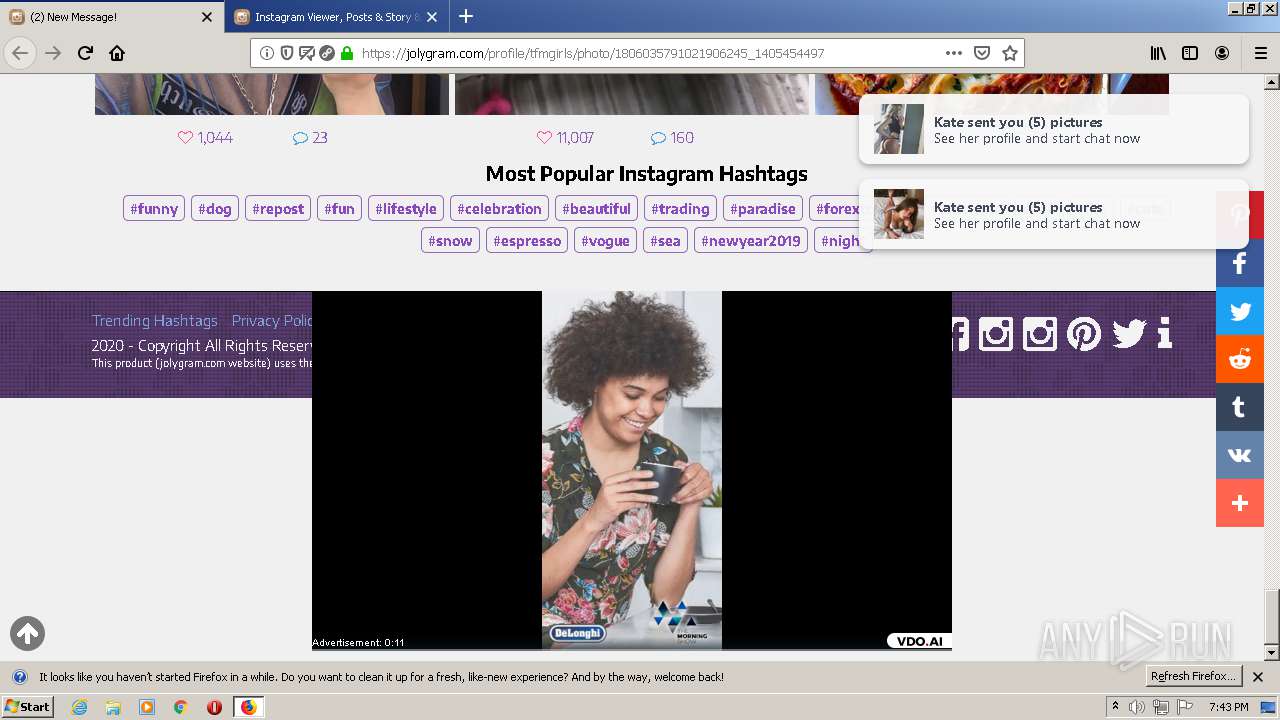Click the scroll-to-top arrow button

(27, 633)
